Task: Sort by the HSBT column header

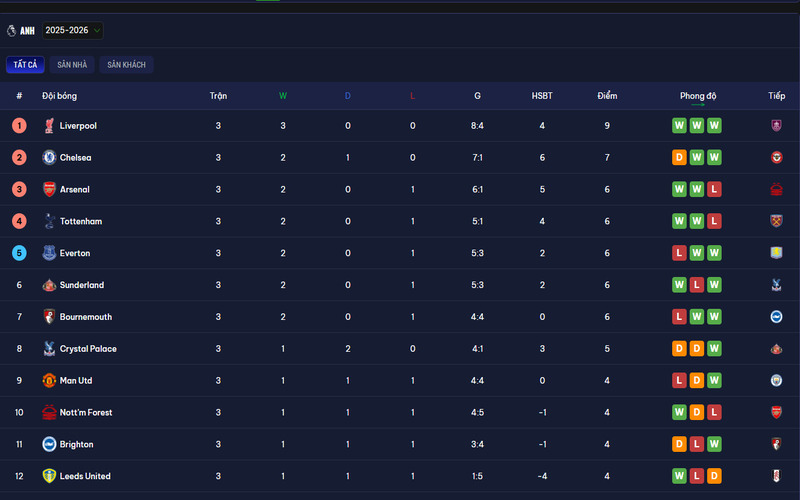Action: (x=542, y=96)
